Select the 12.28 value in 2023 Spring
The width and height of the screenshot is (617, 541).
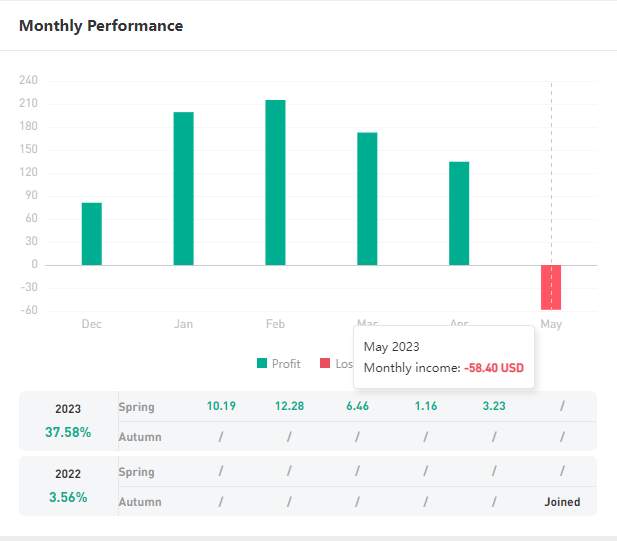pos(289,407)
